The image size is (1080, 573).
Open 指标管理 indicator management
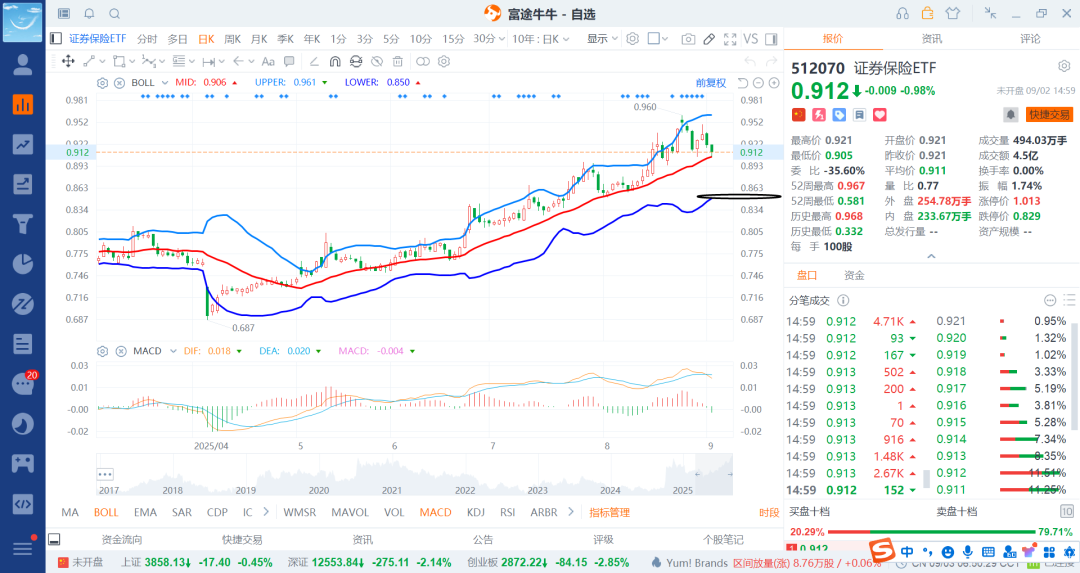pos(610,512)
